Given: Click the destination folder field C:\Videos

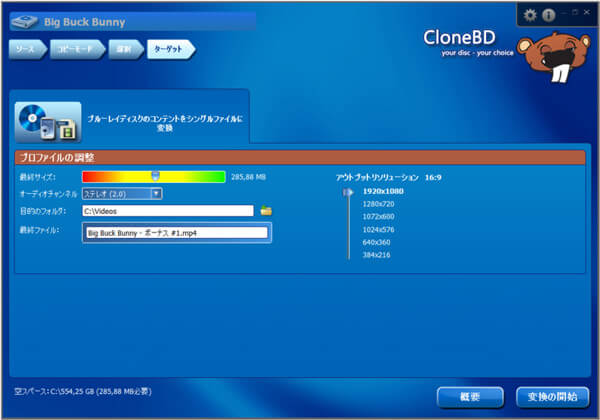Looking at the screenshot, I should [168, 211].
